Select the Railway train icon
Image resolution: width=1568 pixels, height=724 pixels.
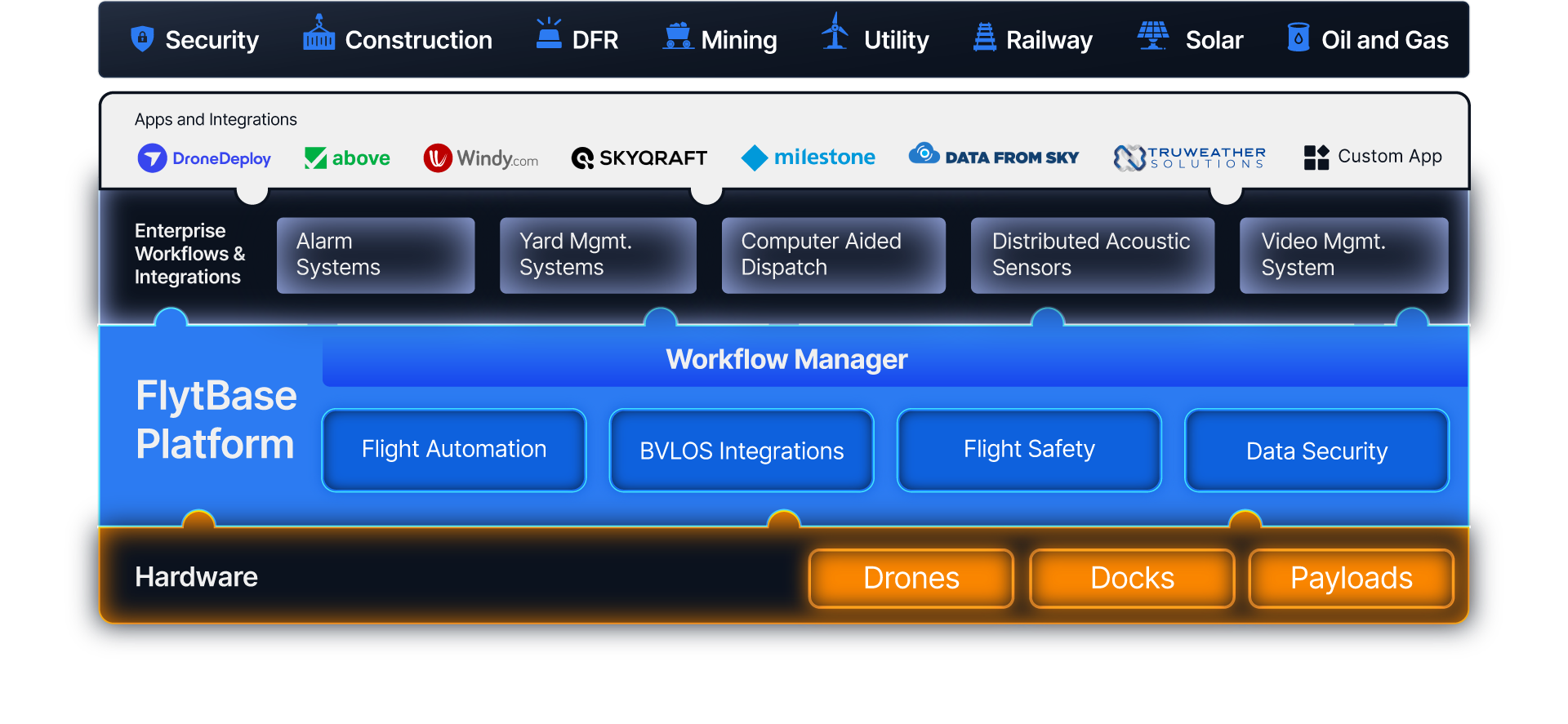click(x=985, y=37)
